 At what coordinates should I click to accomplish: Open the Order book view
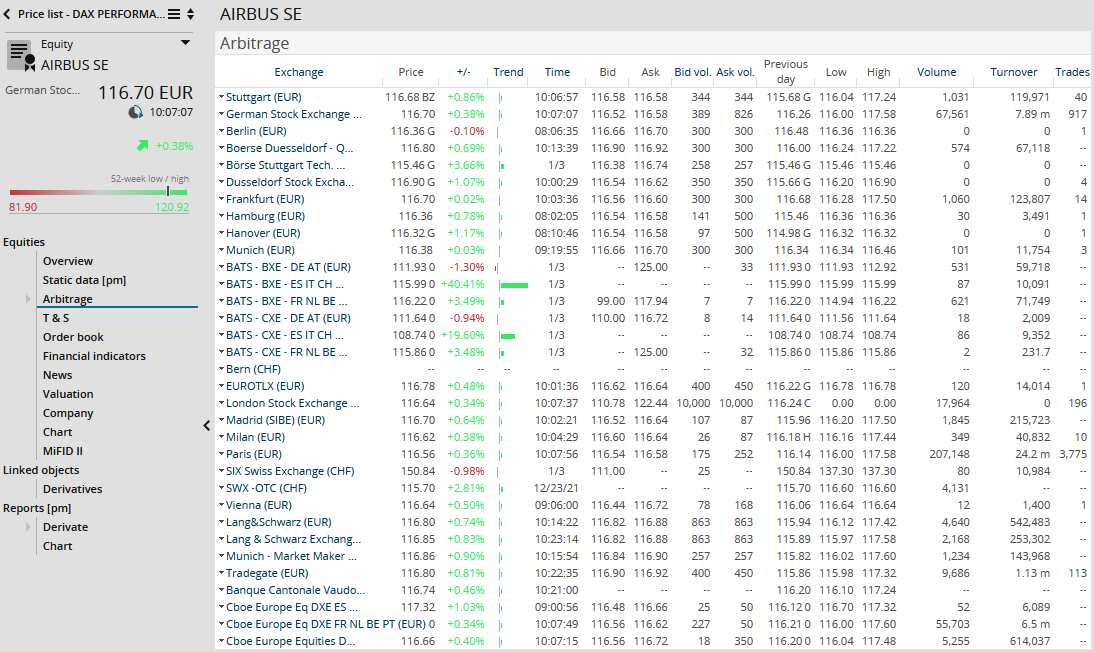(73, 337)
